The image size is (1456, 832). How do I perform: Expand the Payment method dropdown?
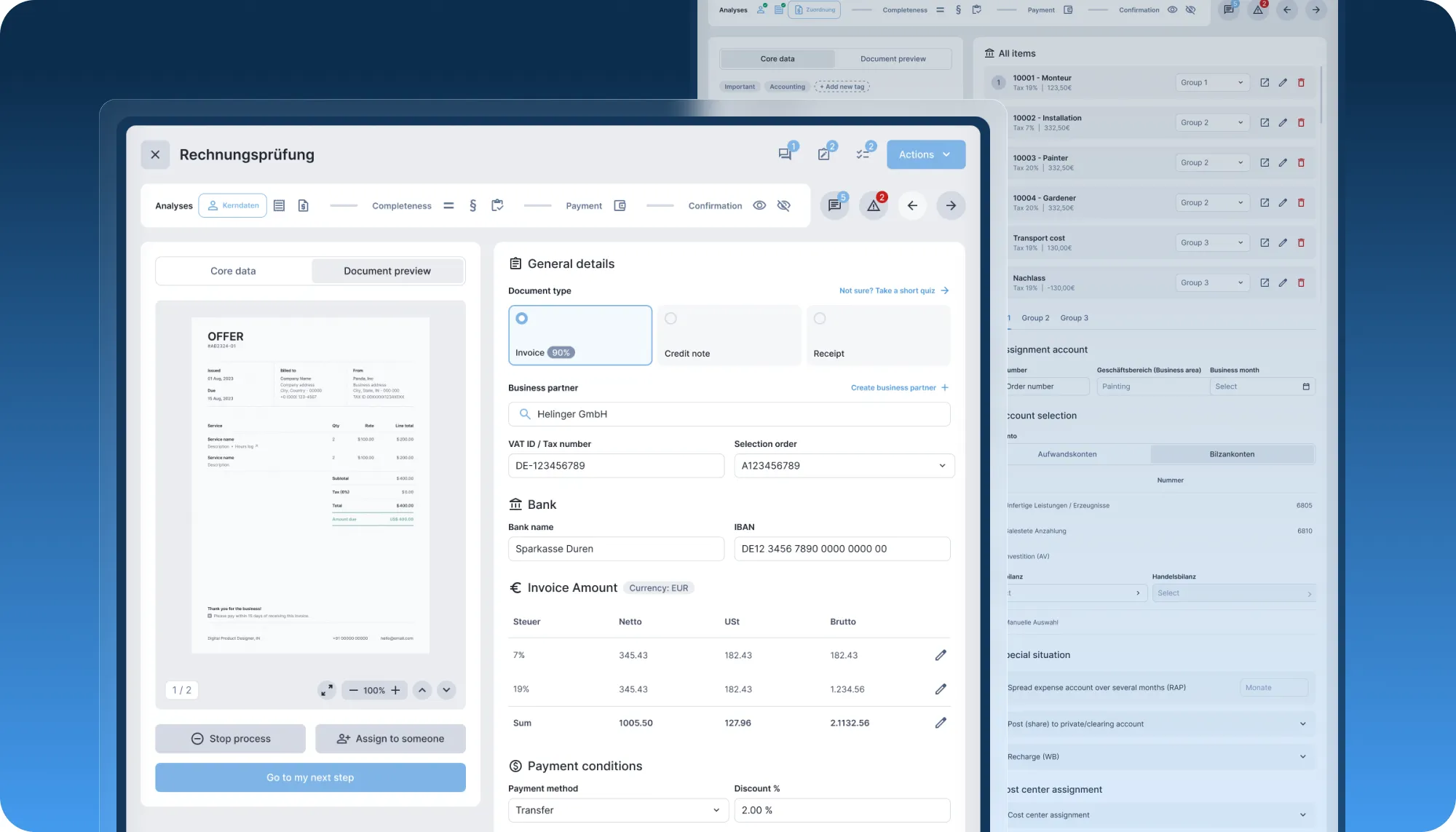coord(617,810)
